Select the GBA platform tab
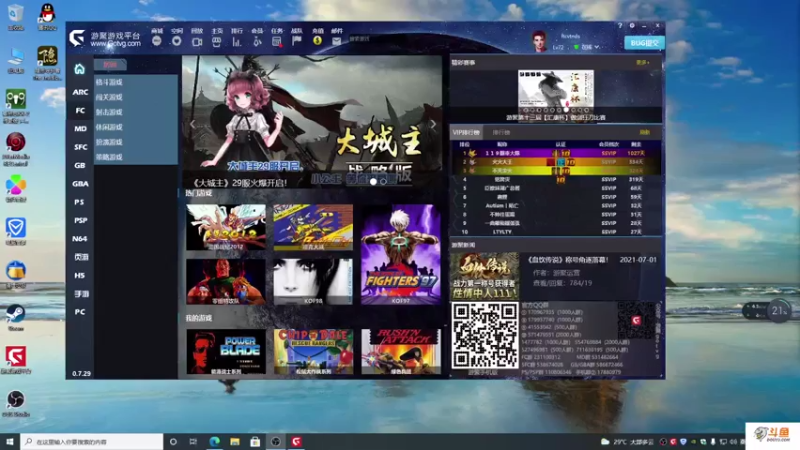 (x=80, y=184)
